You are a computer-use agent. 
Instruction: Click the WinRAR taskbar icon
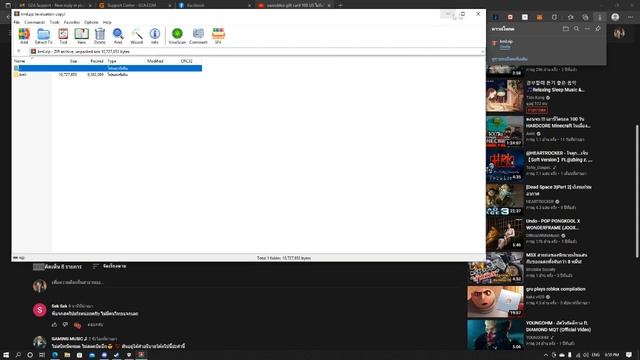(141, 355)
